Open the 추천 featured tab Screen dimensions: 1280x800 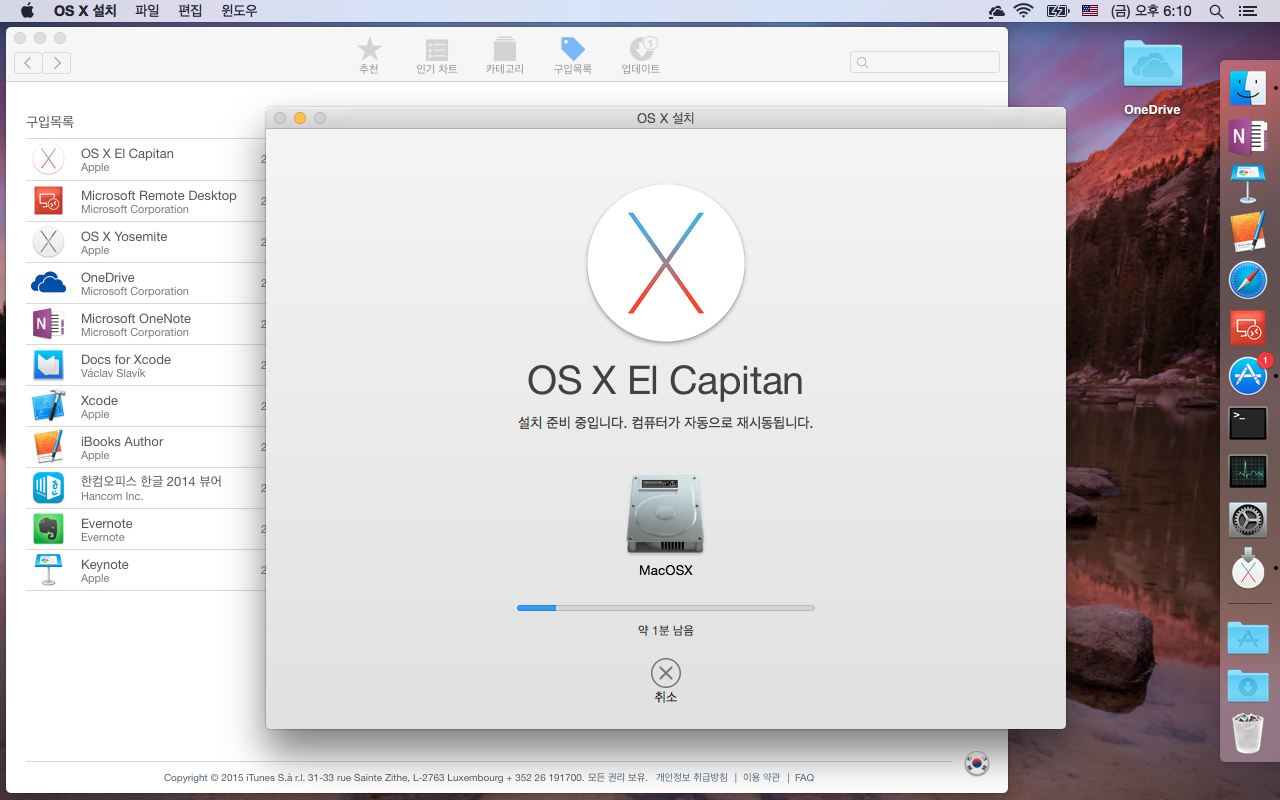pyautogui.click(x=369, y=56)
